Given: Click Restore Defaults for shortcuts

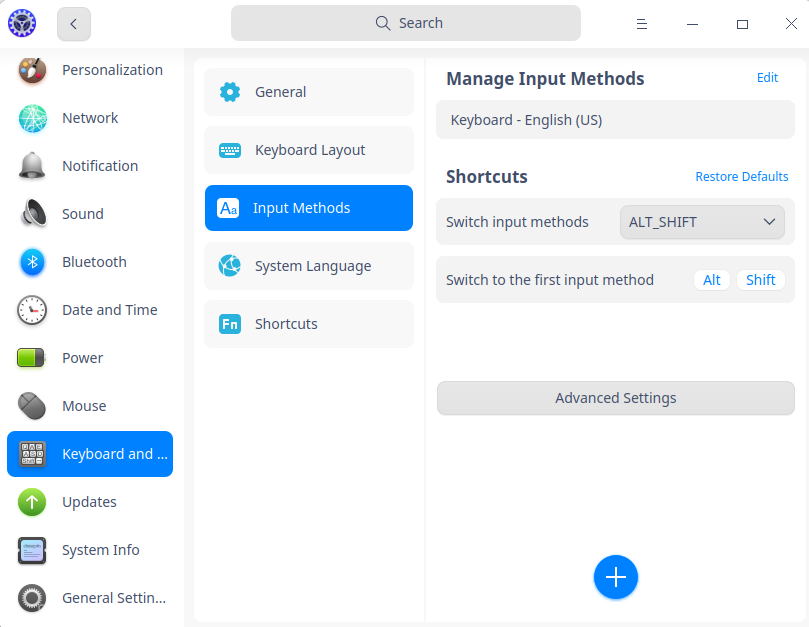Looking at the screenshot, I should [x=742, y=176].
